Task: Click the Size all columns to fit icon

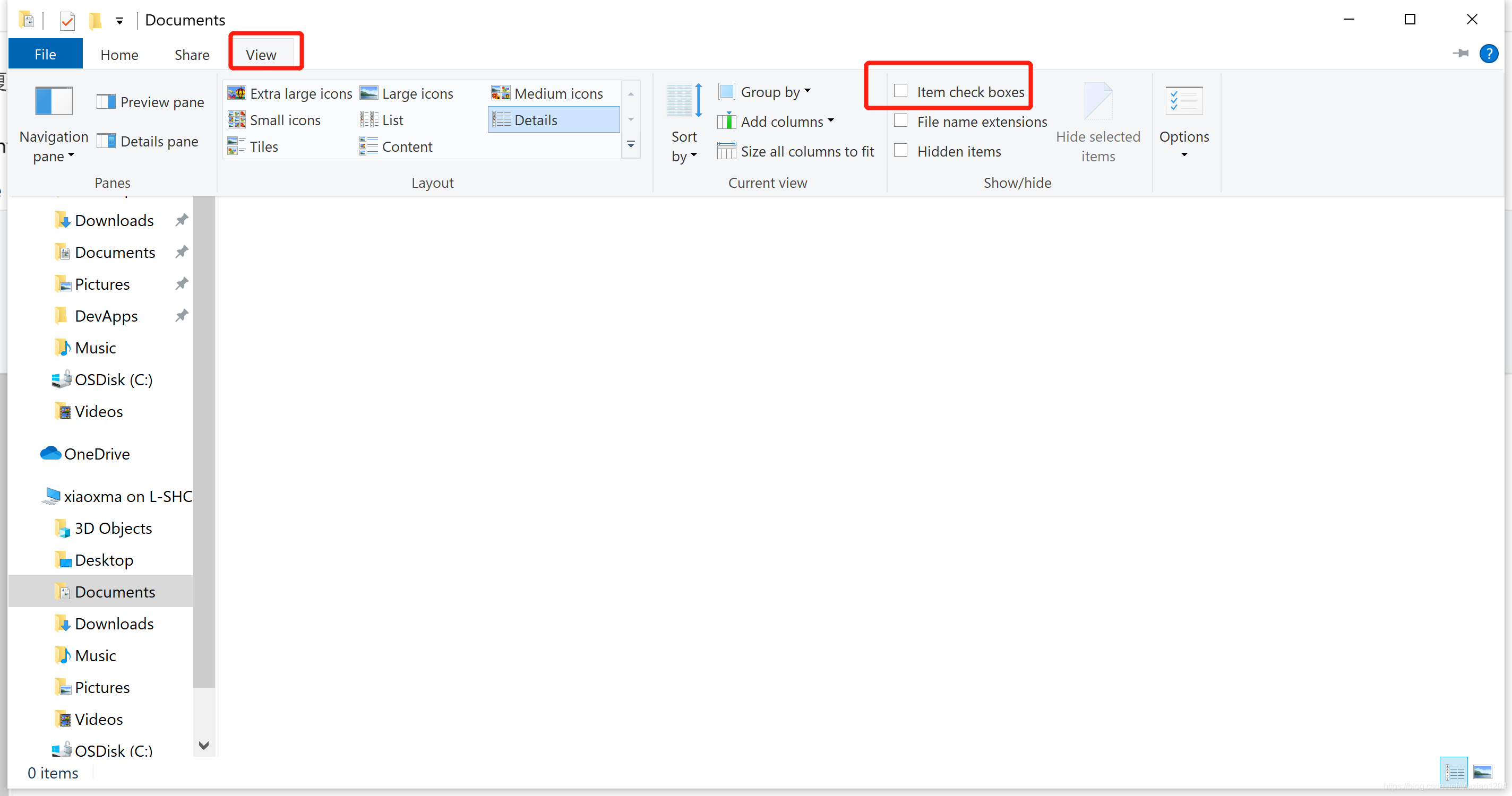Action: tap(726, 151)
